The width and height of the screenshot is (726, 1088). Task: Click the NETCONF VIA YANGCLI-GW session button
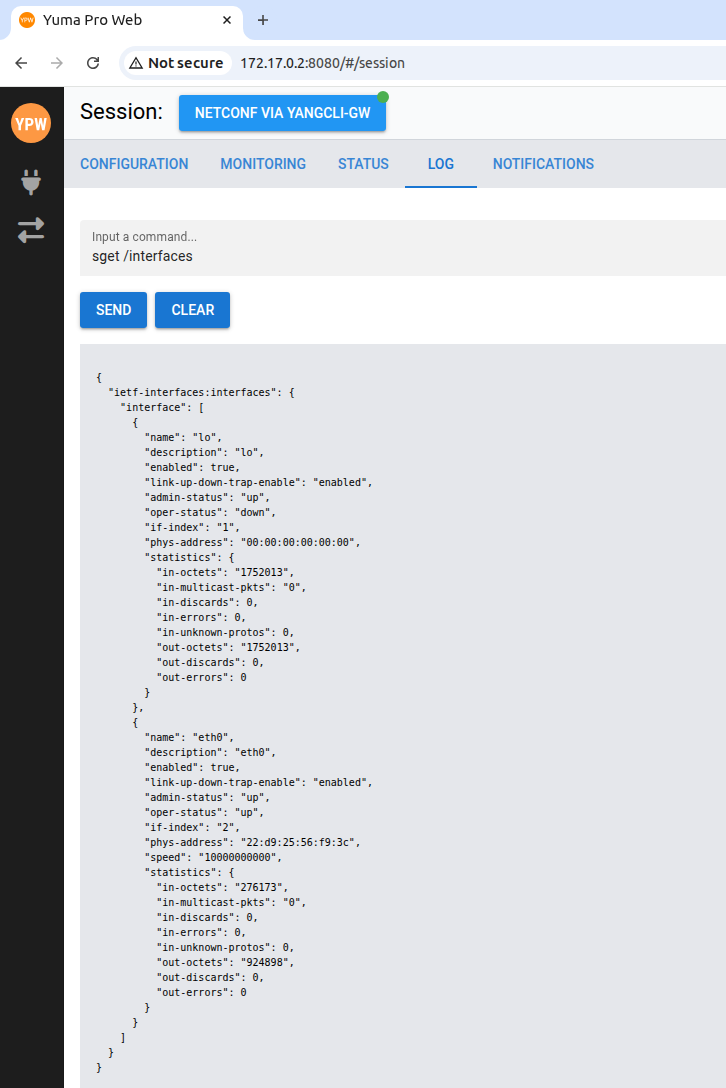tap(282, 113)
